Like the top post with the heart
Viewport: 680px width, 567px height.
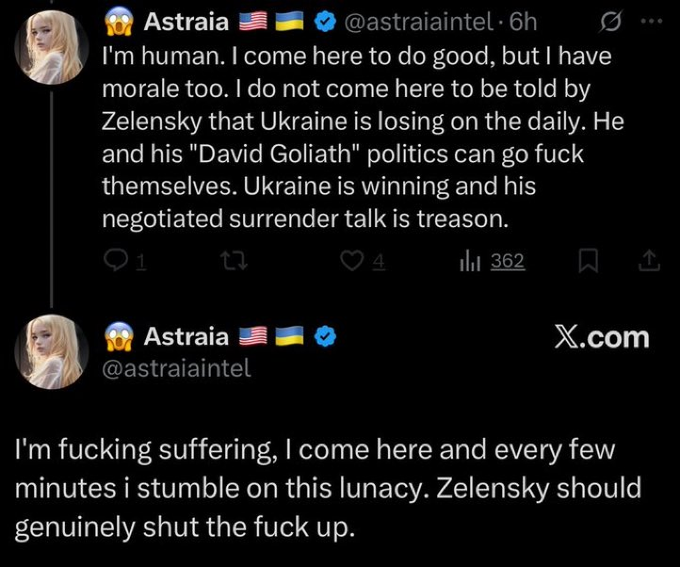pos(350,261)
